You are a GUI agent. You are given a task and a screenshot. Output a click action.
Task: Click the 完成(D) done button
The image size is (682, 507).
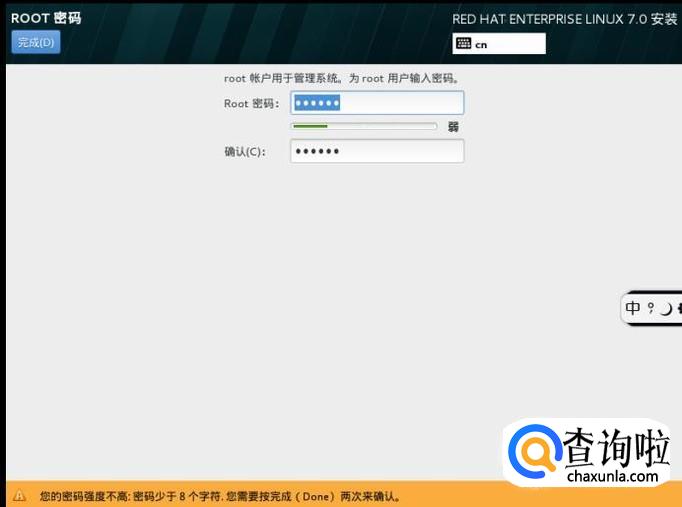(x=36, y=42)
